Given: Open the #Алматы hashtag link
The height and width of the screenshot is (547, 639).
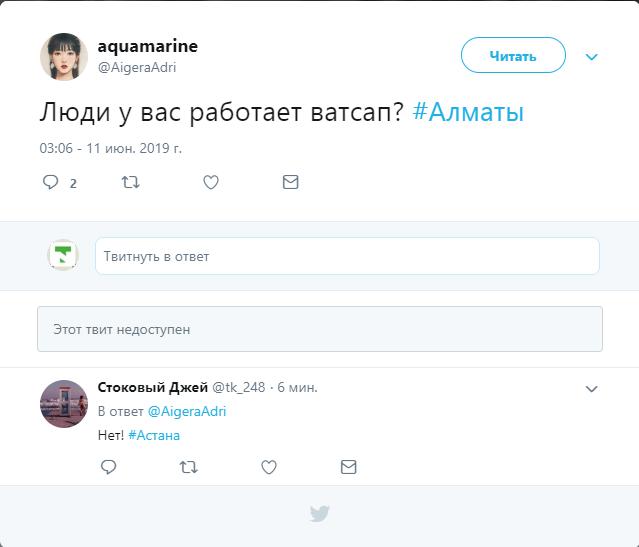Looking at the screenshot, I should coord(467,112).
